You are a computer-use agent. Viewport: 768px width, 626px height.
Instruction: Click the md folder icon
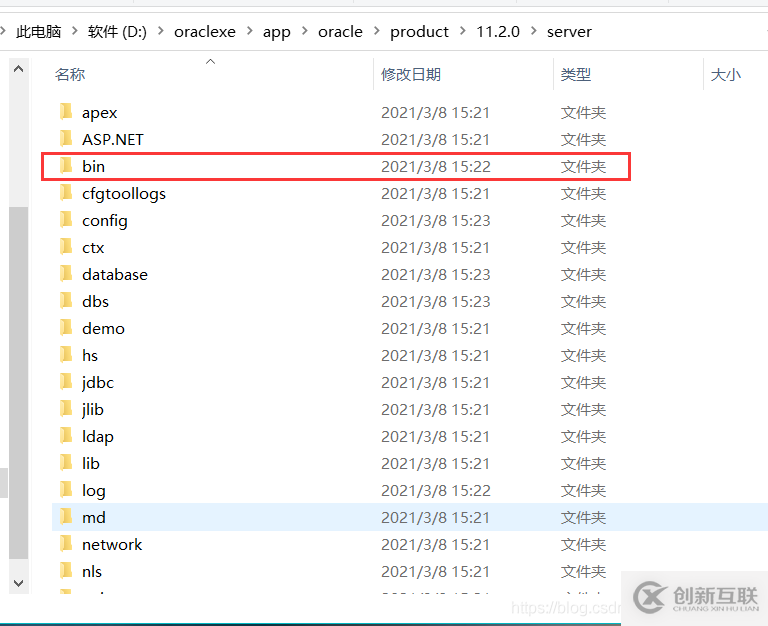pyautogui.click(x=66, y=517)
